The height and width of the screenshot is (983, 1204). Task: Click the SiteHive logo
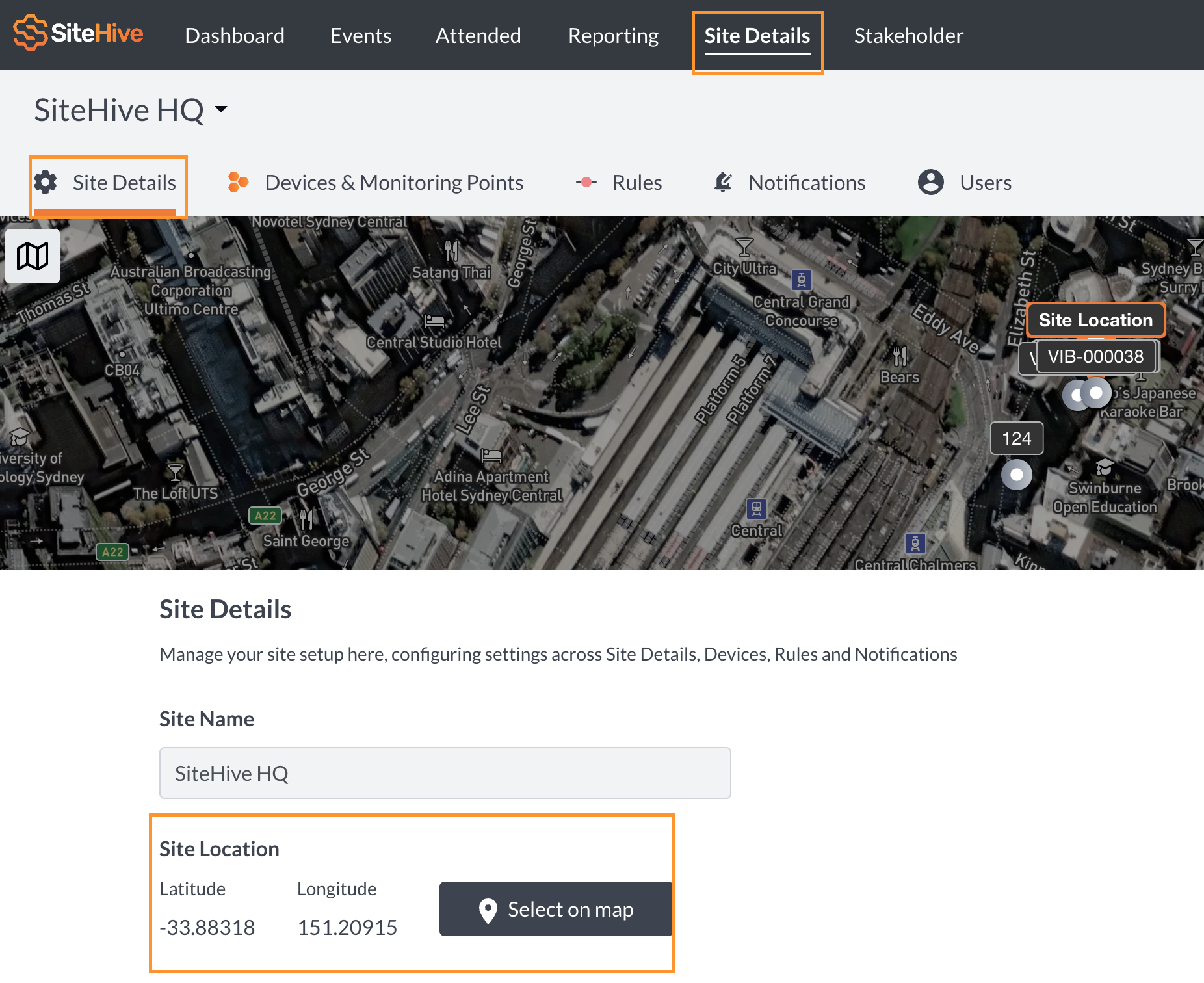click(x=78, y=33)
